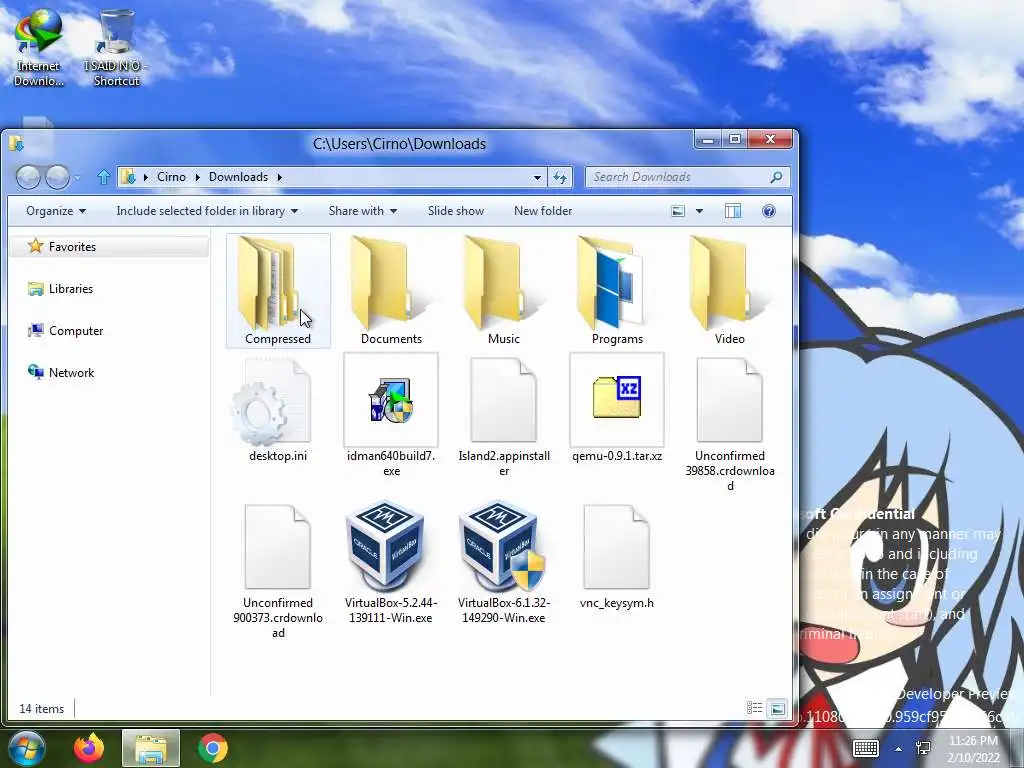Expand arrow after Downloads in address bar
The height and width of the screenshot is (768, 1024).
(x=280, y=177)
